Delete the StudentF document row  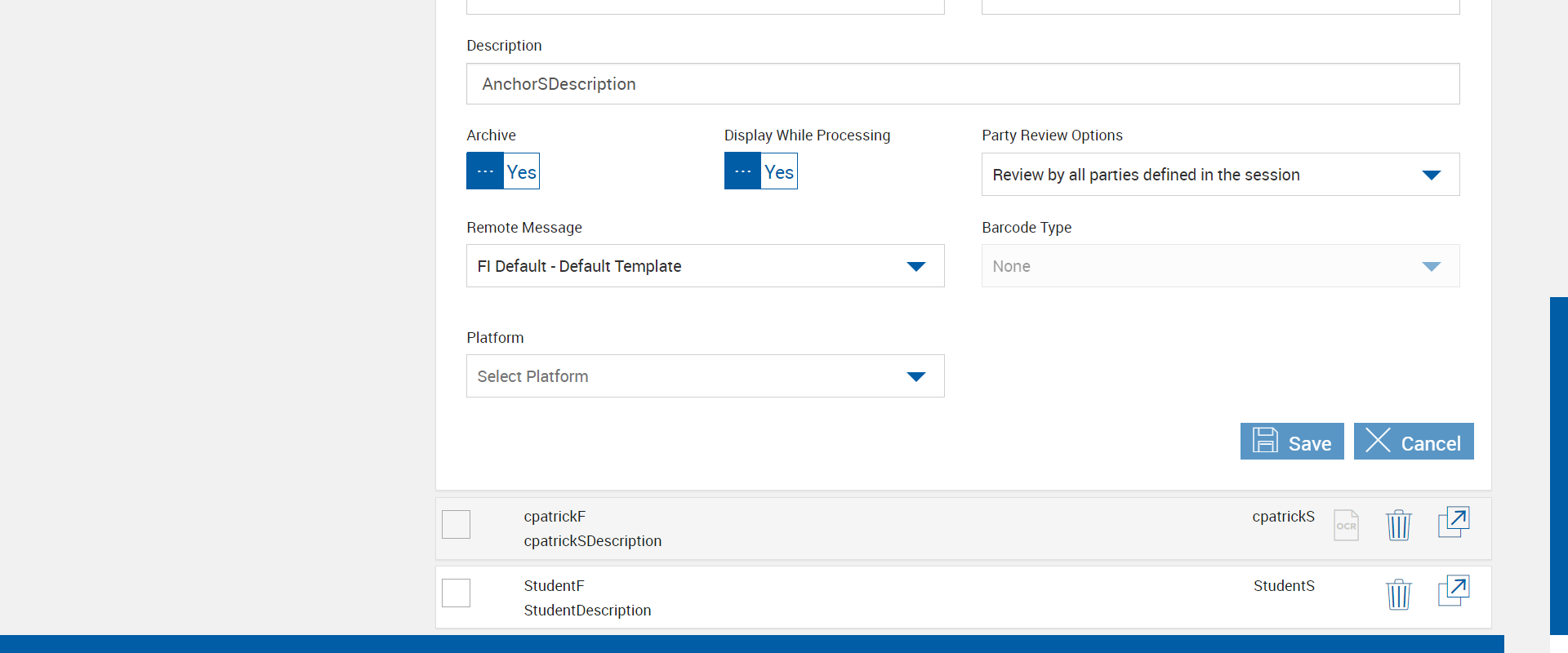1398,594
